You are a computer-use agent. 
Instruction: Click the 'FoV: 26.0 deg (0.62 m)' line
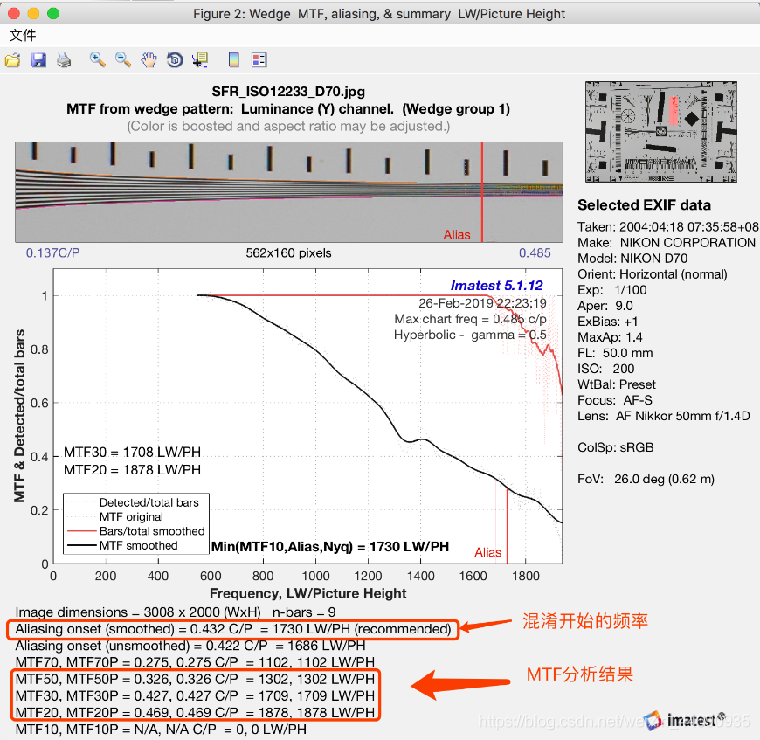coord(646,479)
